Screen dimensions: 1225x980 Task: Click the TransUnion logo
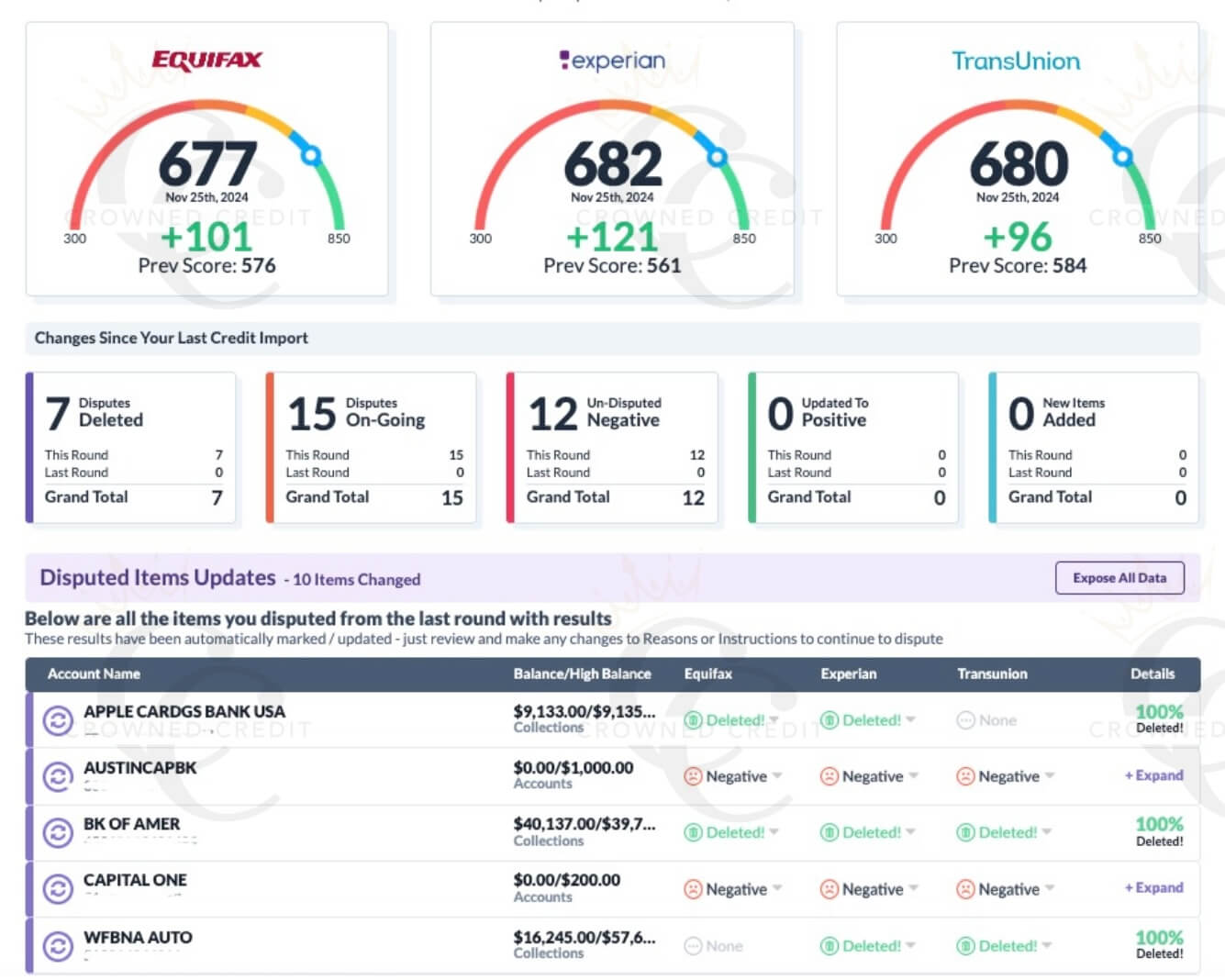tap(1016, 61)
